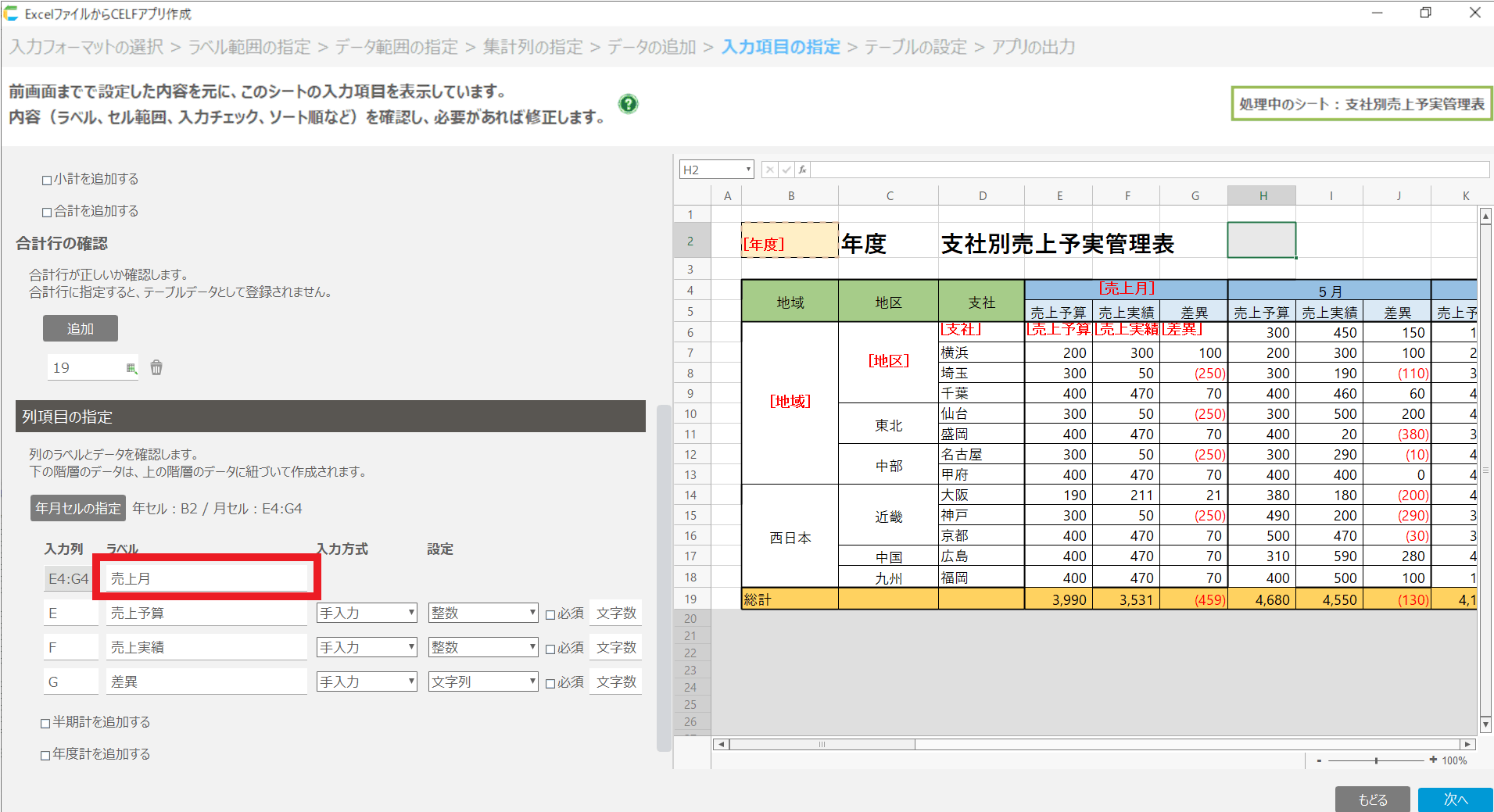Toggle the 半期計を追加する checkbox
Viewport: 1494px width, 812px height.
tap(45, 723)
